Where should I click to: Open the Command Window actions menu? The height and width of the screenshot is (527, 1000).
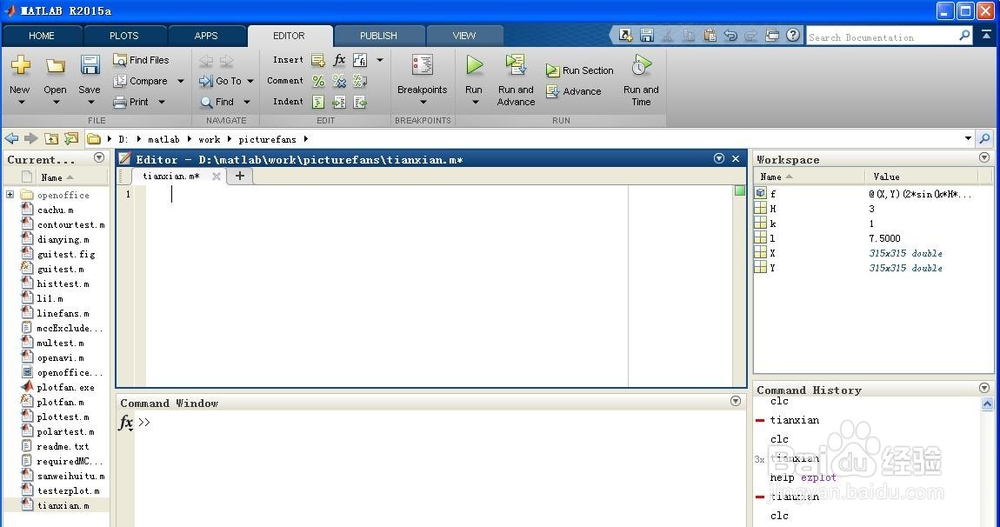tap(735, 401)
